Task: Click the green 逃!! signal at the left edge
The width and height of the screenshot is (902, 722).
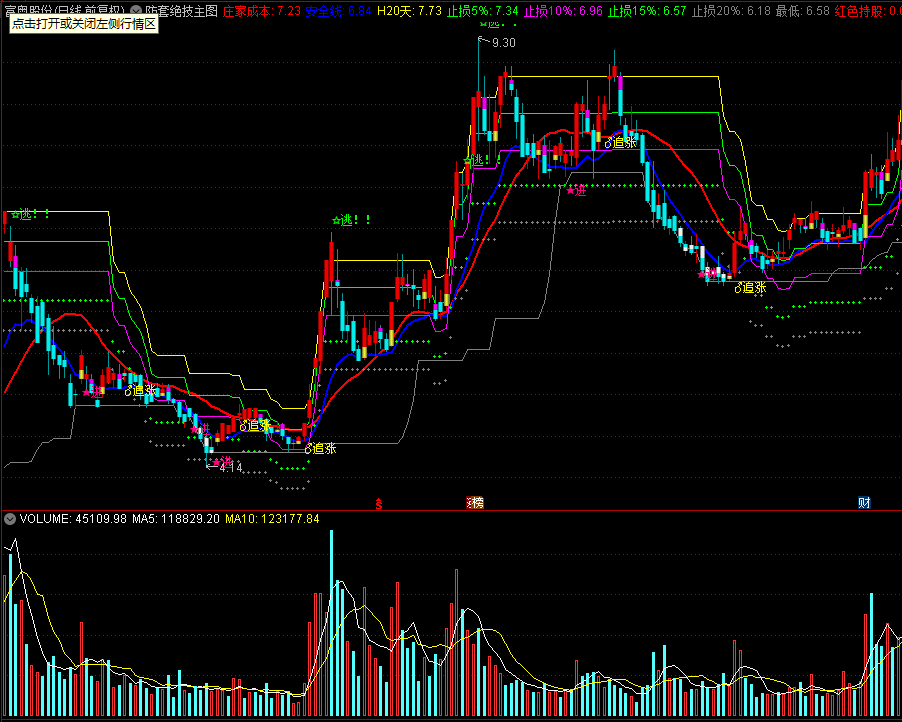Action: click(x=30, y=215)
